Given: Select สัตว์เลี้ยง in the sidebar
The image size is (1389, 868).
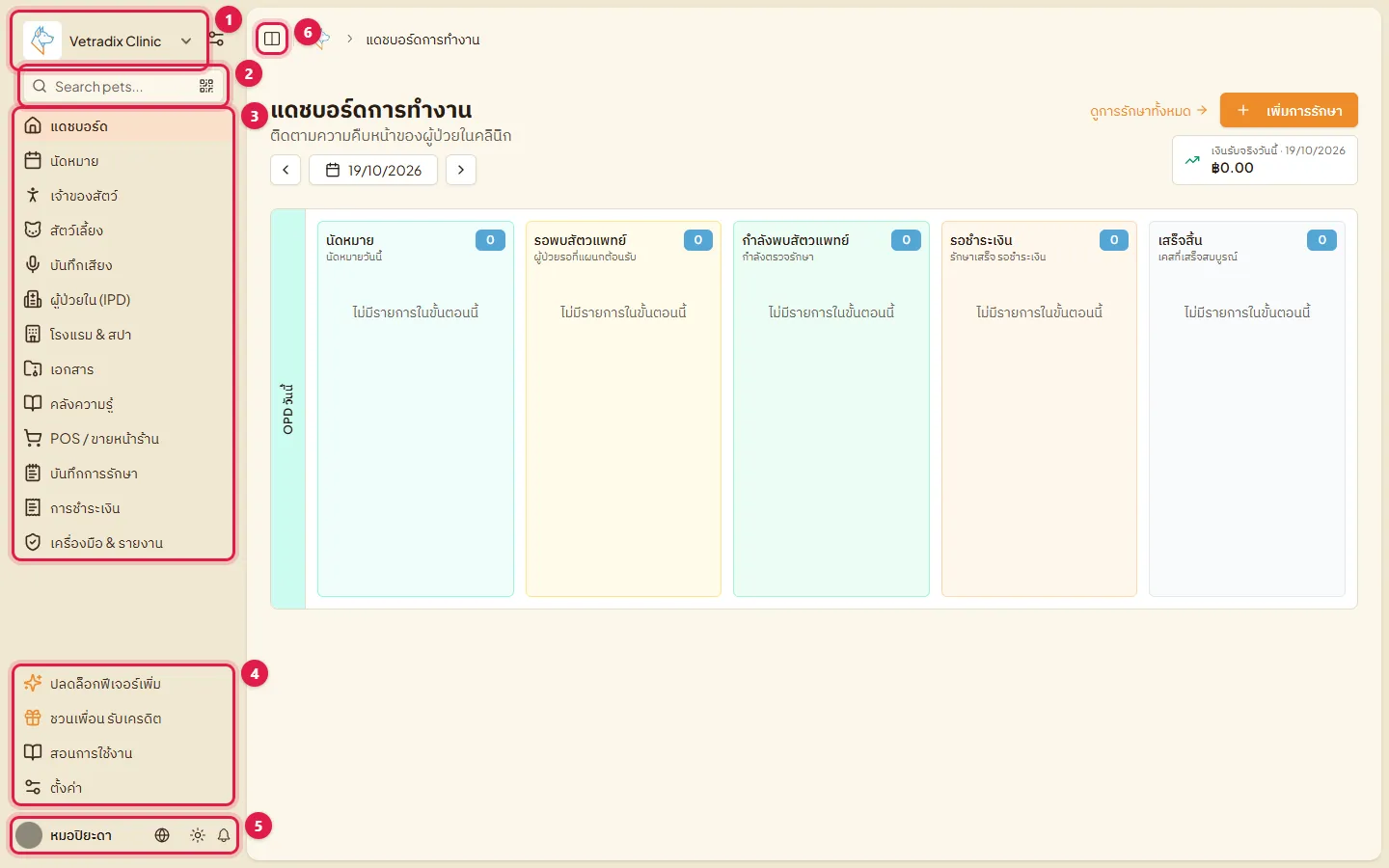Looking at the screenshot, I should pyautogui.click(x=123, y=231).
